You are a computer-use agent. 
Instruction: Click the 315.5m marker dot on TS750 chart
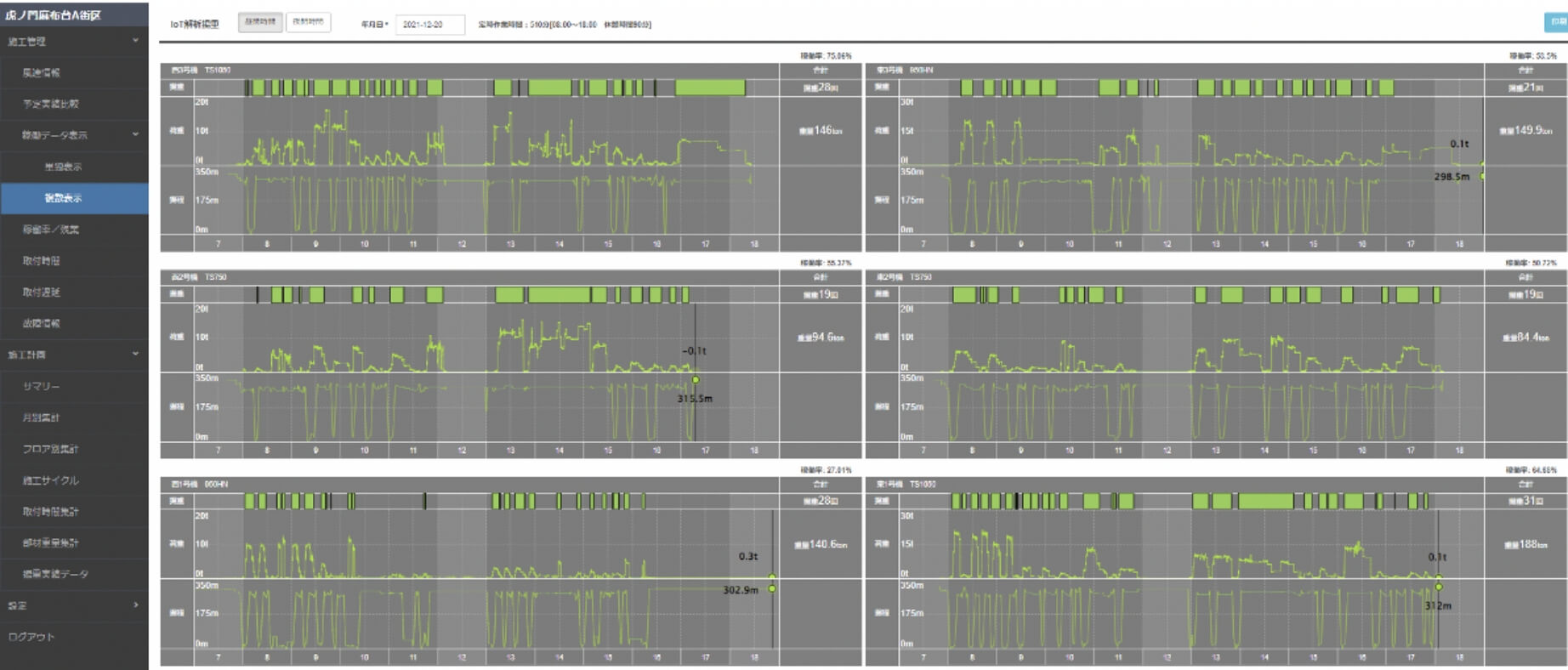(696, 380)
